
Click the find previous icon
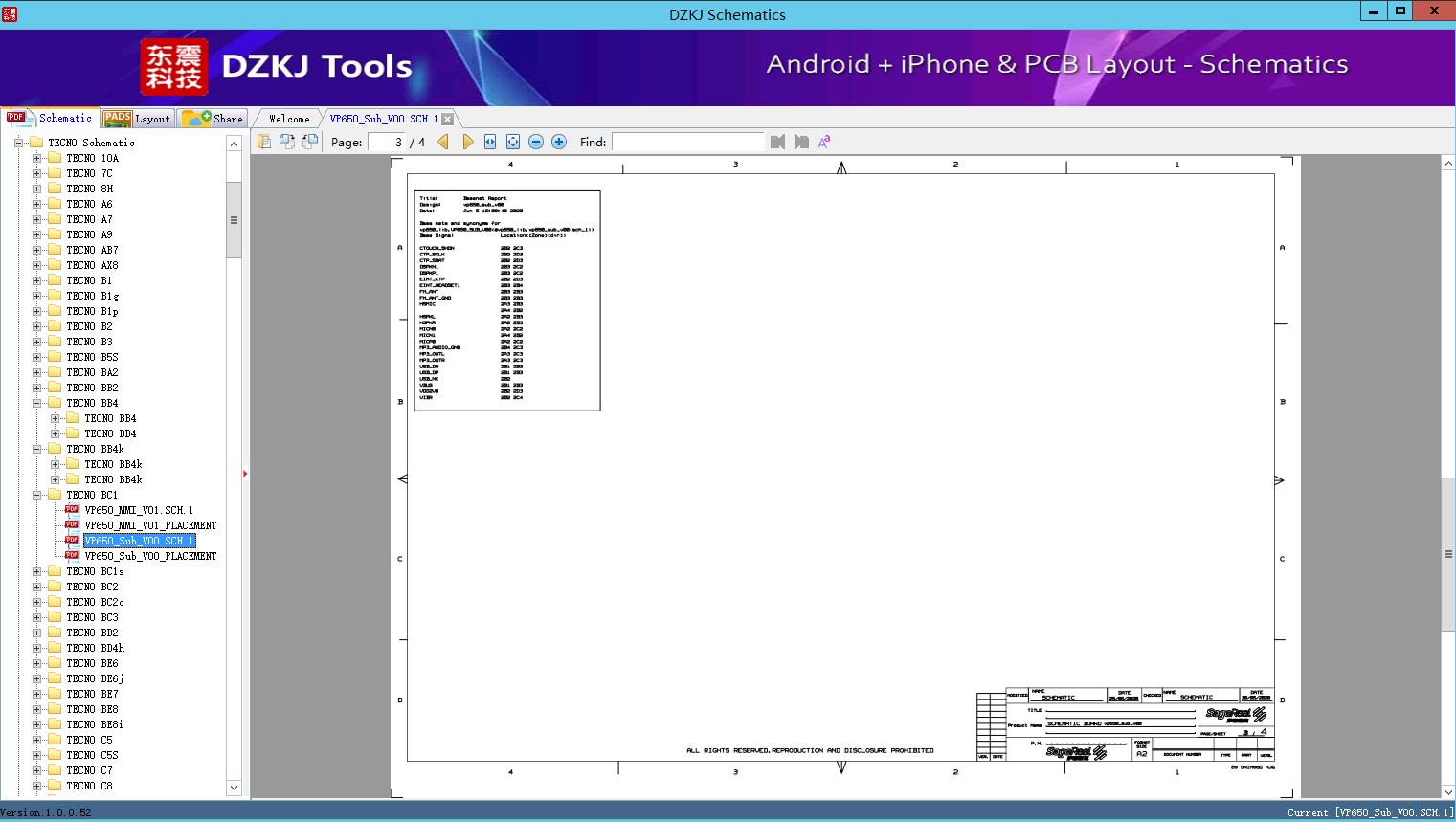coord(777,142)
